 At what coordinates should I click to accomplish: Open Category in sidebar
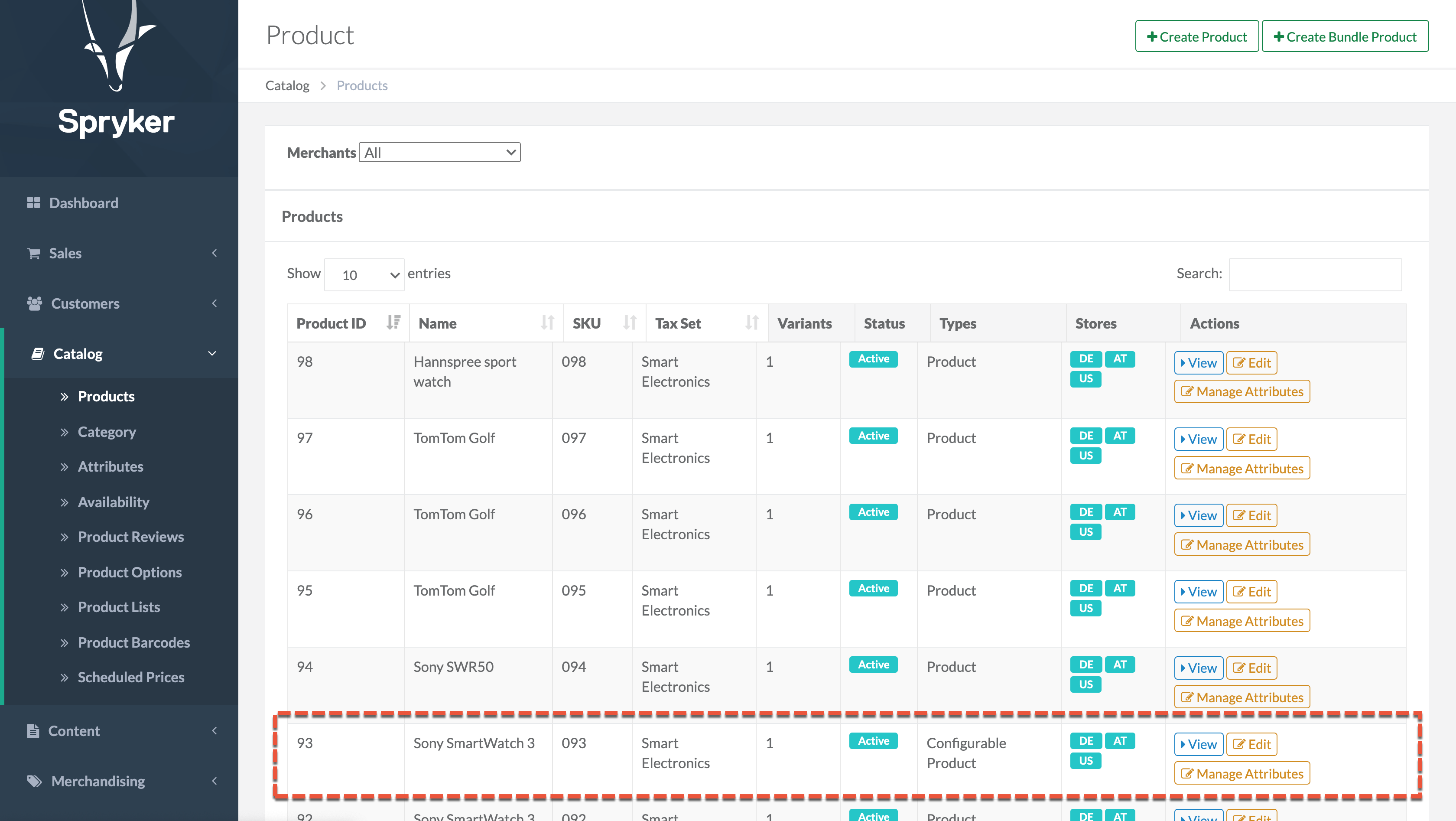point(107,432)
